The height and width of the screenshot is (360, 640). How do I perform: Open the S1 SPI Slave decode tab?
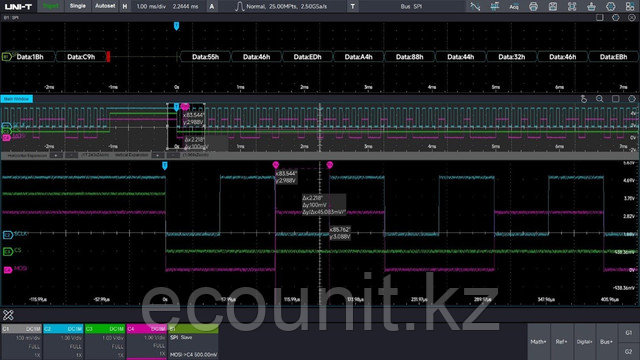(193, 329)
